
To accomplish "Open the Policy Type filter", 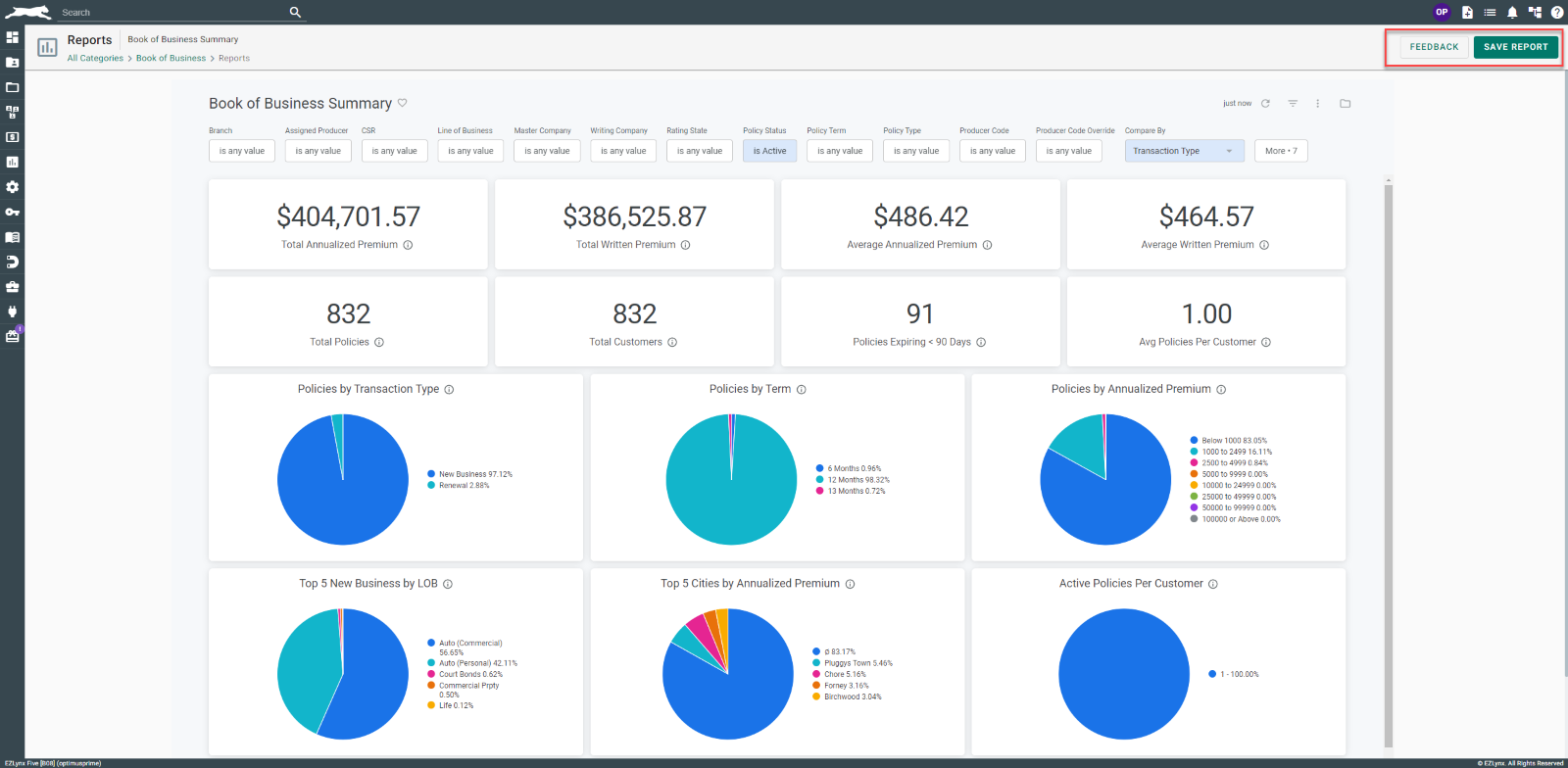I will pos(916,151).
